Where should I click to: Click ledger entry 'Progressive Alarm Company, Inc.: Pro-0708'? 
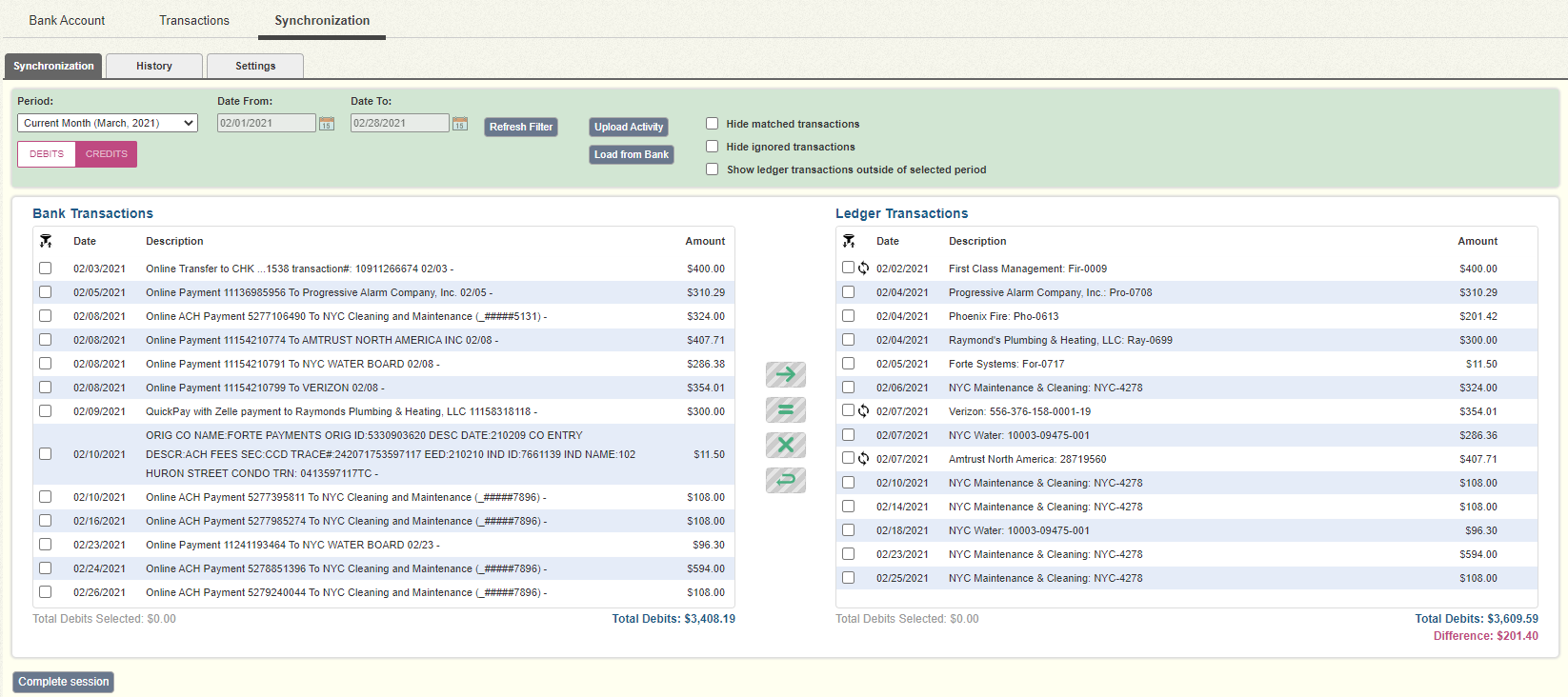click(1051, 292)
